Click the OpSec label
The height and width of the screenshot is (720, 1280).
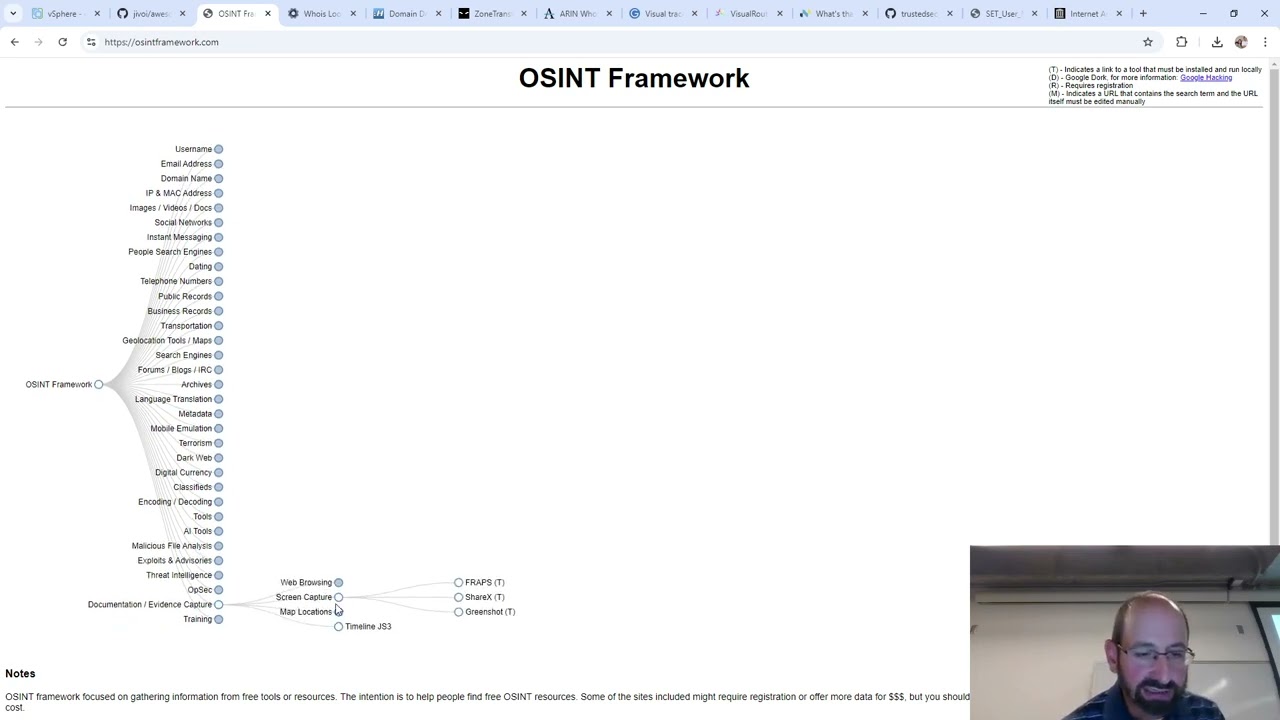(x=199, y=590)
